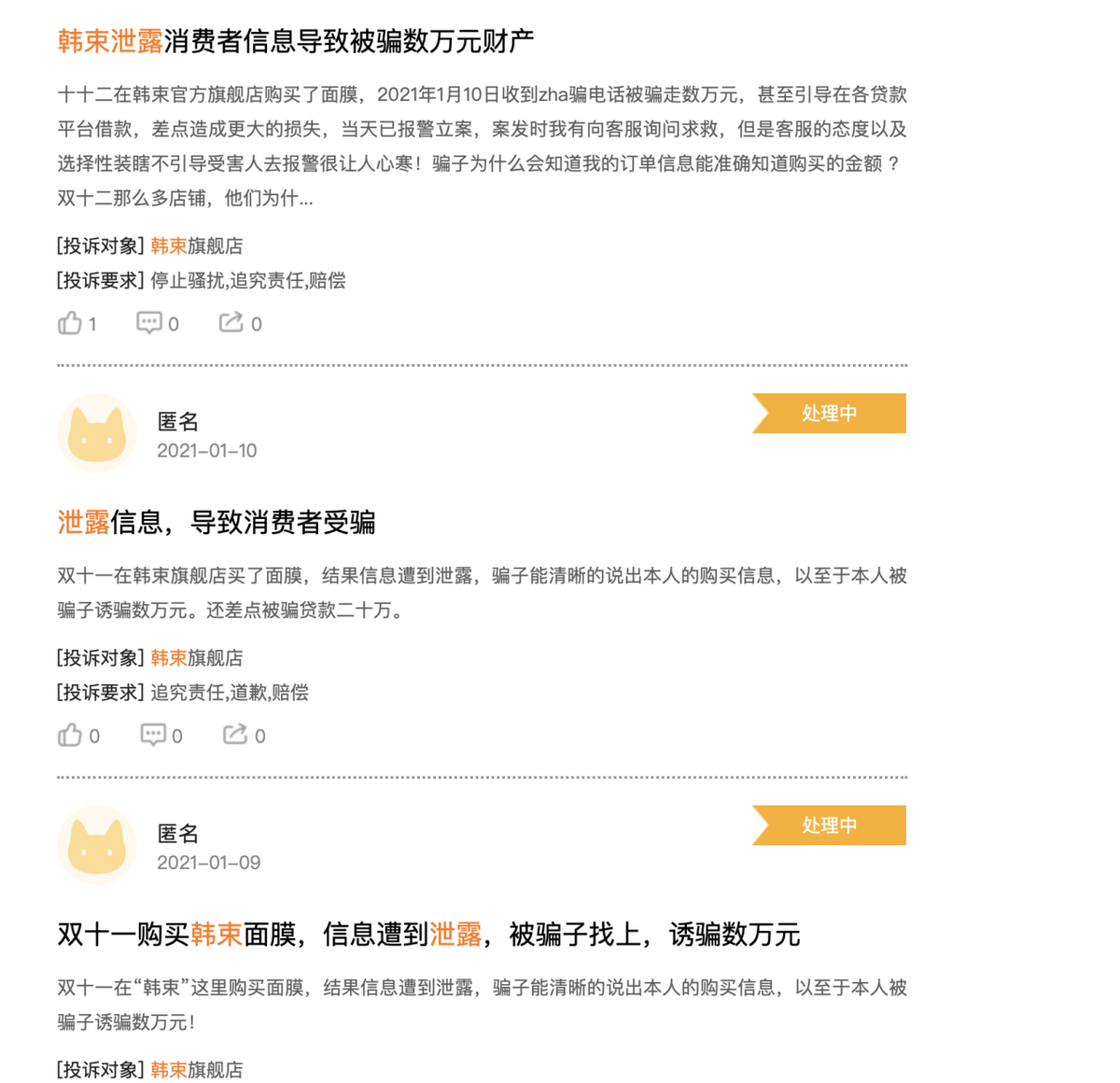Click 韩束旗舰店 link in the bottom complaint
The height and width of the screenshot is (1083, 1120).
point(197,1070)
